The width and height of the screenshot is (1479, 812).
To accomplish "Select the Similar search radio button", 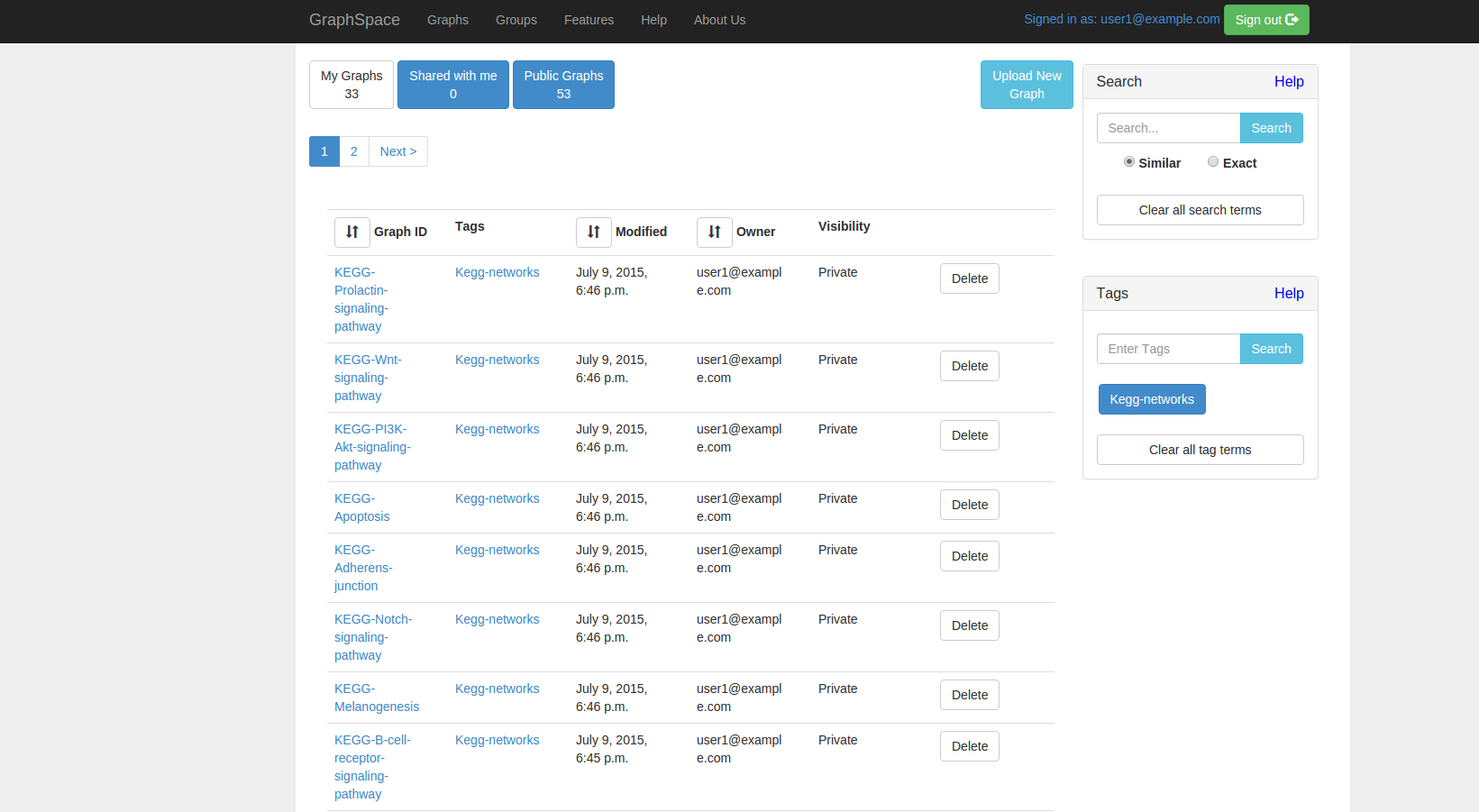I will tap(1129, 161).
